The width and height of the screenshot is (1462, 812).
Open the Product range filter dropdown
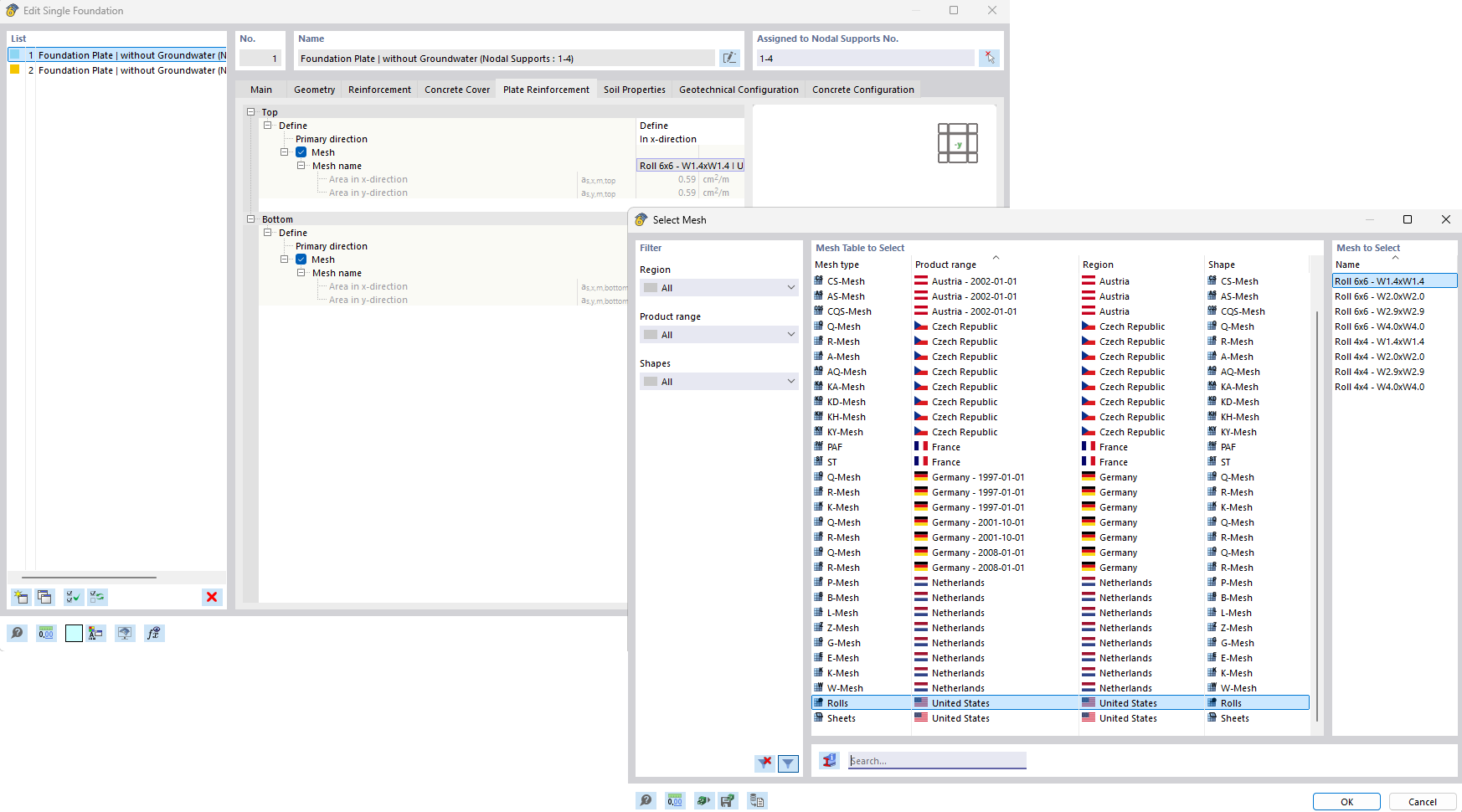[x=719, y=335]
